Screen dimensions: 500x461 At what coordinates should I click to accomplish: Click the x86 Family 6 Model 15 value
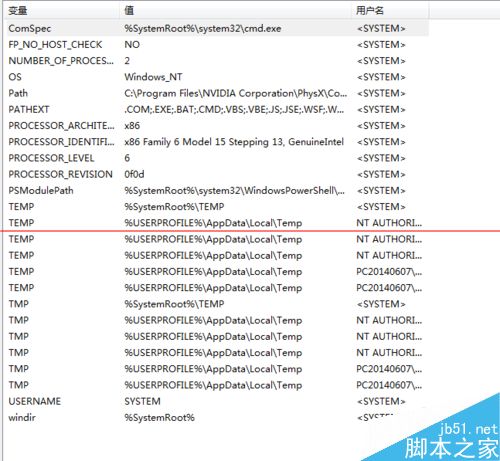234,142
